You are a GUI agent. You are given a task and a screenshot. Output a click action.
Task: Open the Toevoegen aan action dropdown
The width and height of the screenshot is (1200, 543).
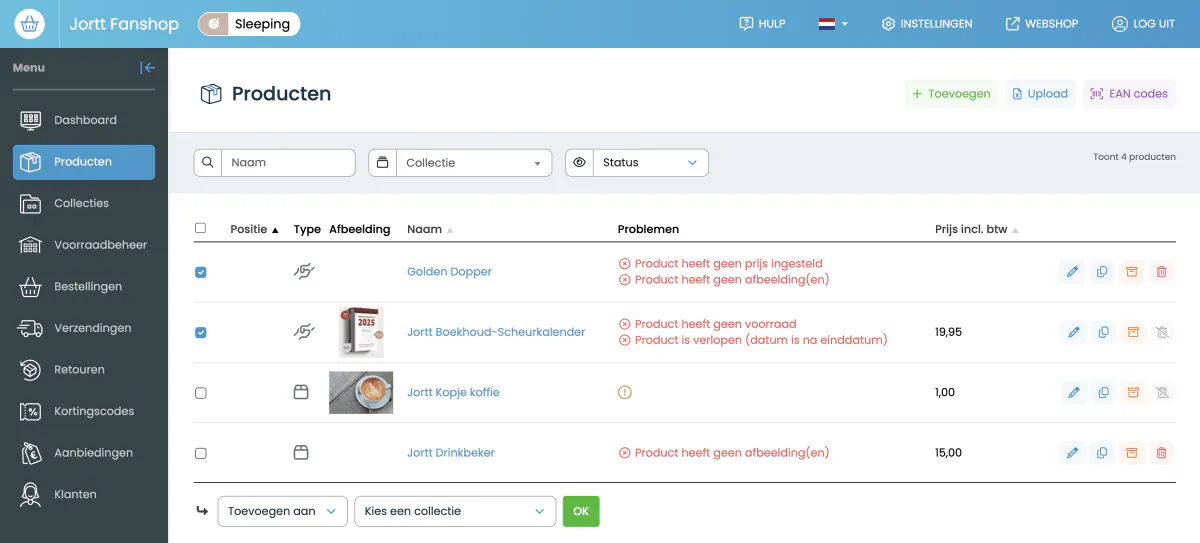282,511
